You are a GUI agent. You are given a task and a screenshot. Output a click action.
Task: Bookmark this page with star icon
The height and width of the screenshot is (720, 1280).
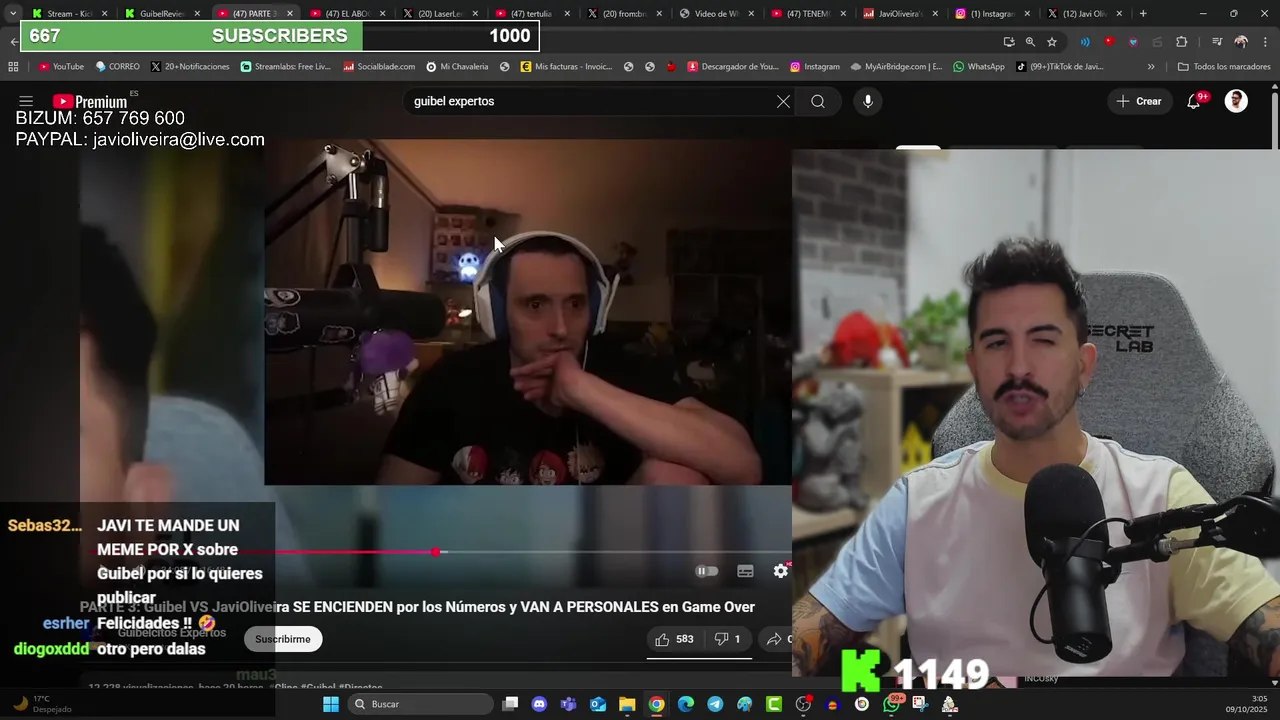point(1052,42)
